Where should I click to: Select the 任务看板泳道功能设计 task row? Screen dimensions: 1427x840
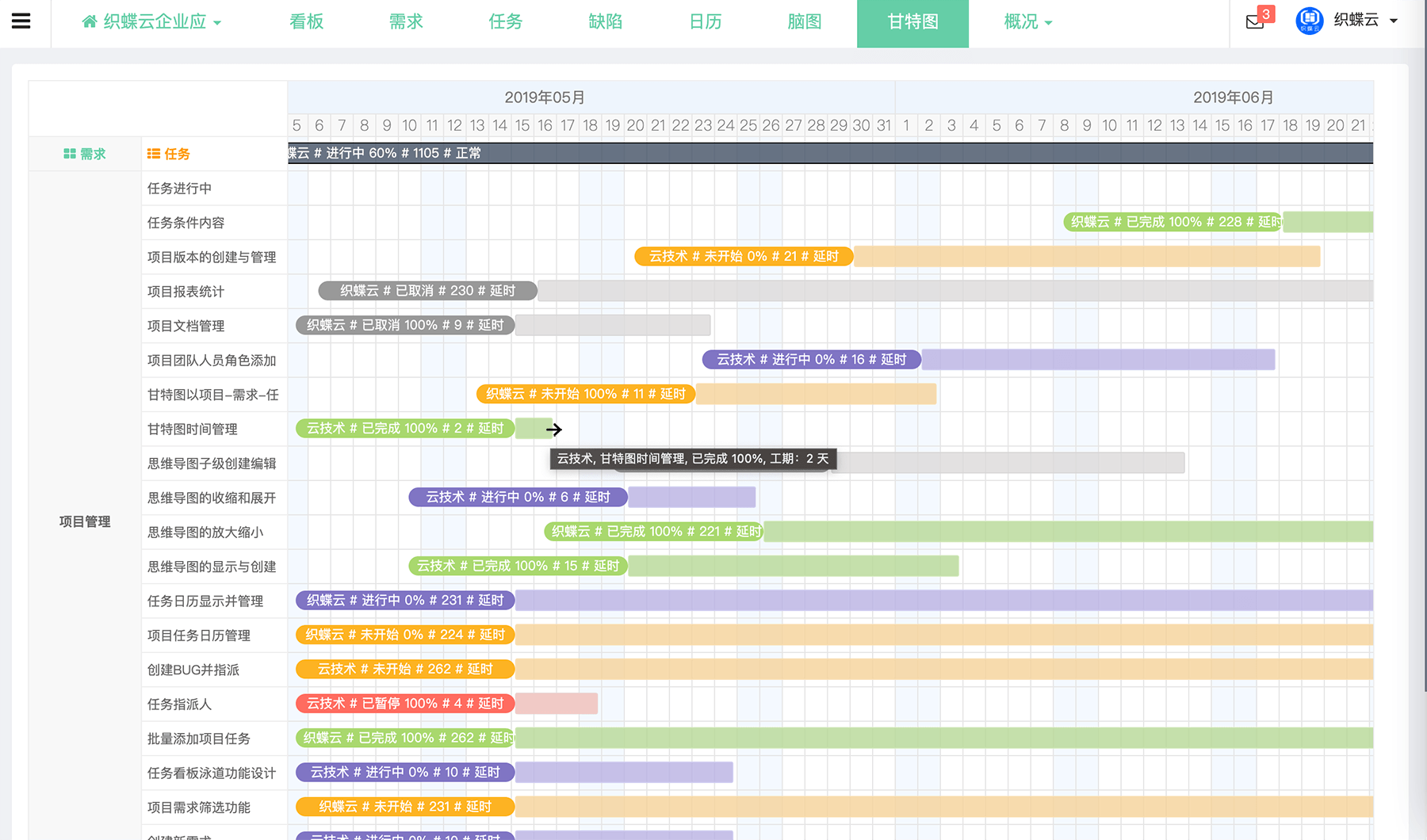(214, 773)
